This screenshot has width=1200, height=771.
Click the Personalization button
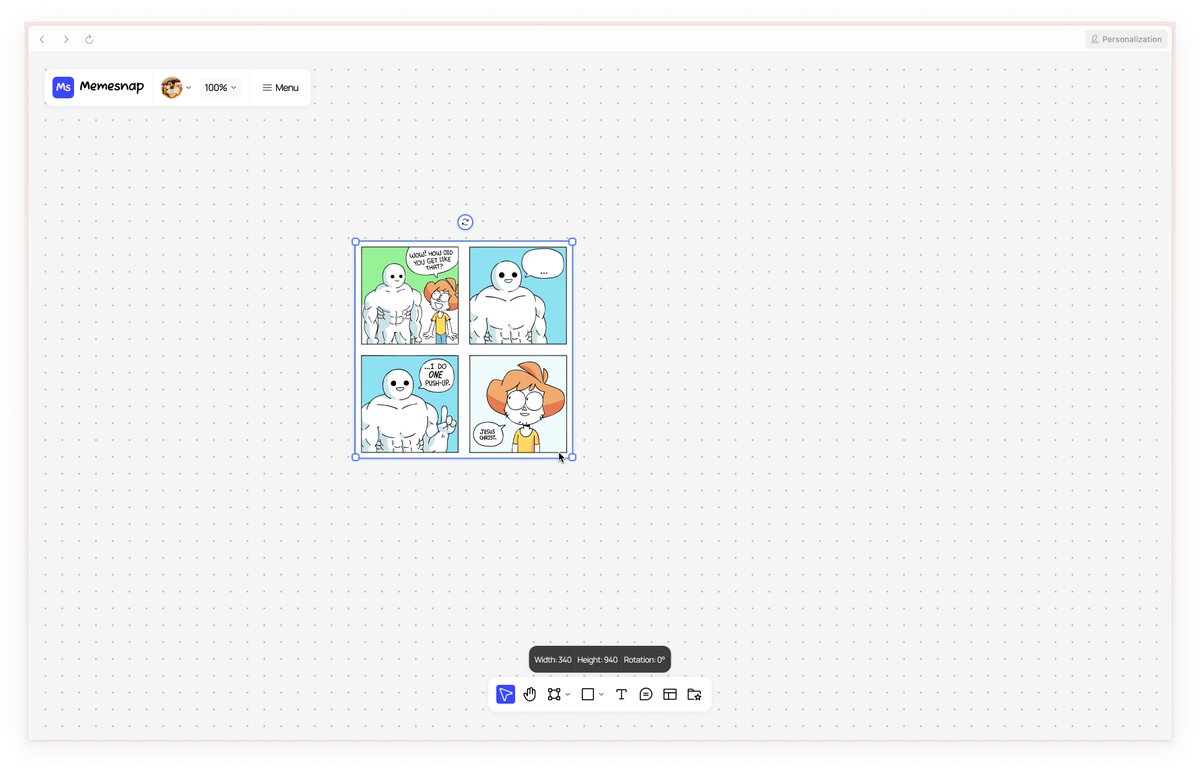click(x=1126, y=39)
